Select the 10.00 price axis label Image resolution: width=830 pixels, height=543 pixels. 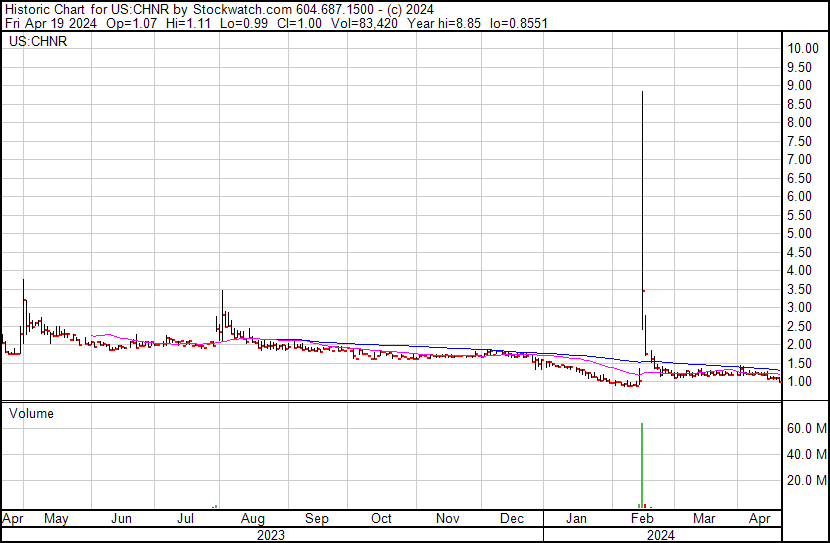tap(804, 48)
